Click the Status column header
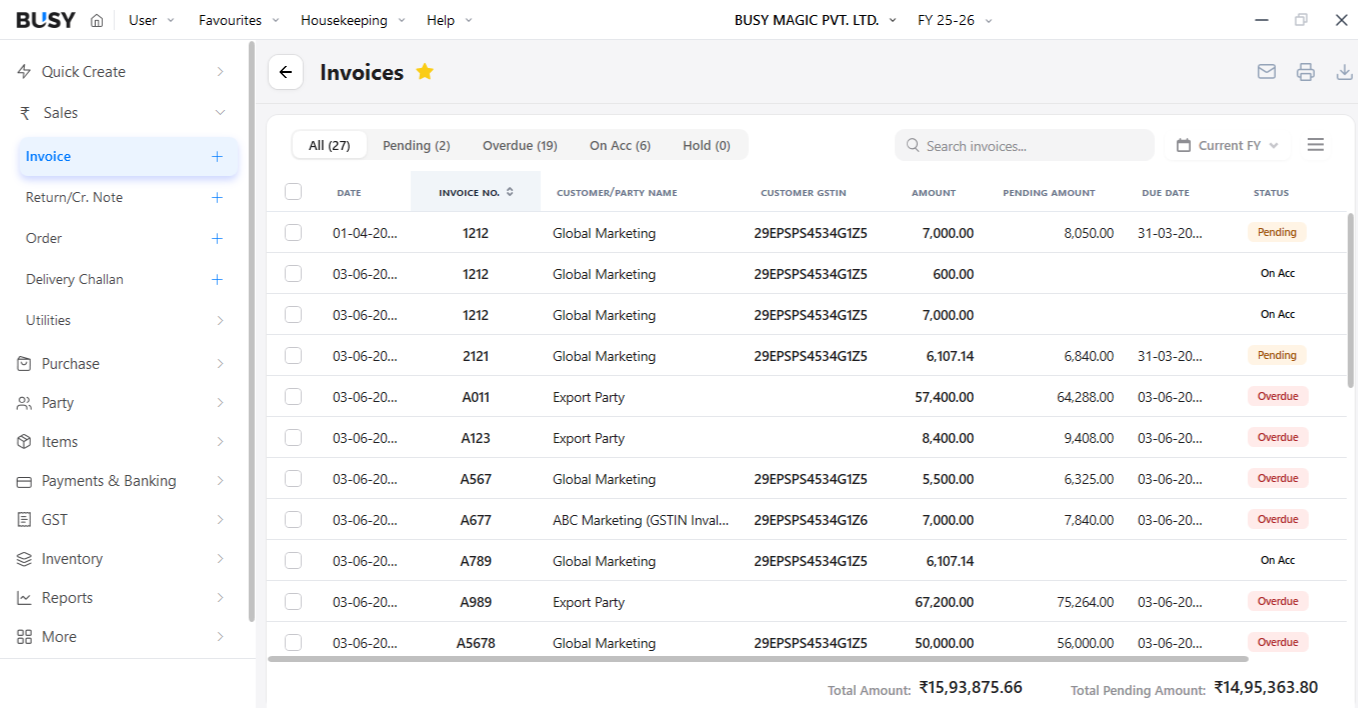Image resolution: width=1358 pixels, height=708 pixels. (1271, 193)
